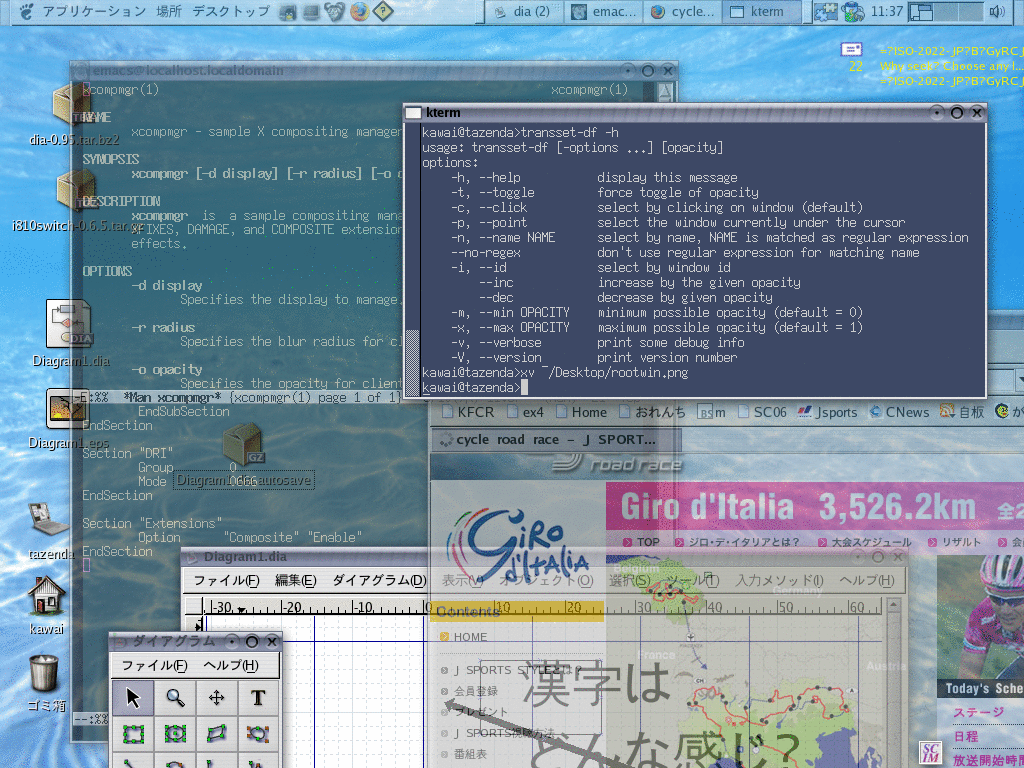
Task: Open 入力メソッド(I) menu in Dia window
Action: click(779, 581)
